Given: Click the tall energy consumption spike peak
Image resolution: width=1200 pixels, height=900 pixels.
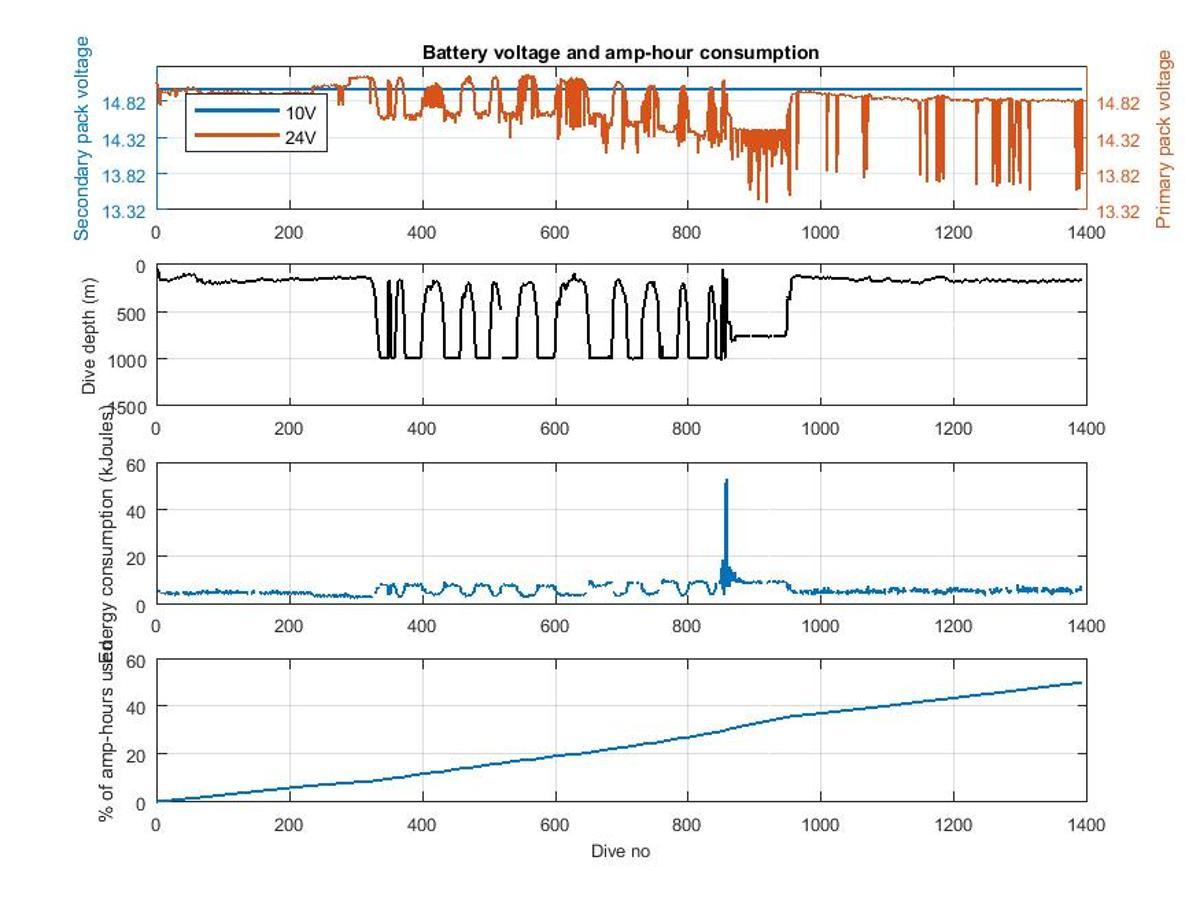Looking at the screenshot, I should click(x=726, y=481).
